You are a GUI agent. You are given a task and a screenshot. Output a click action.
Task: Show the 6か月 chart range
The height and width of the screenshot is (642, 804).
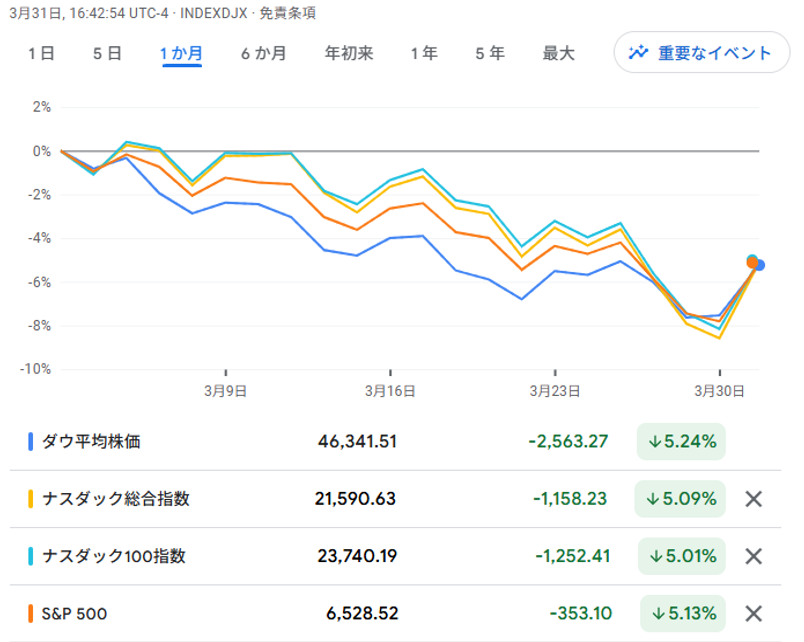[264, 54]
